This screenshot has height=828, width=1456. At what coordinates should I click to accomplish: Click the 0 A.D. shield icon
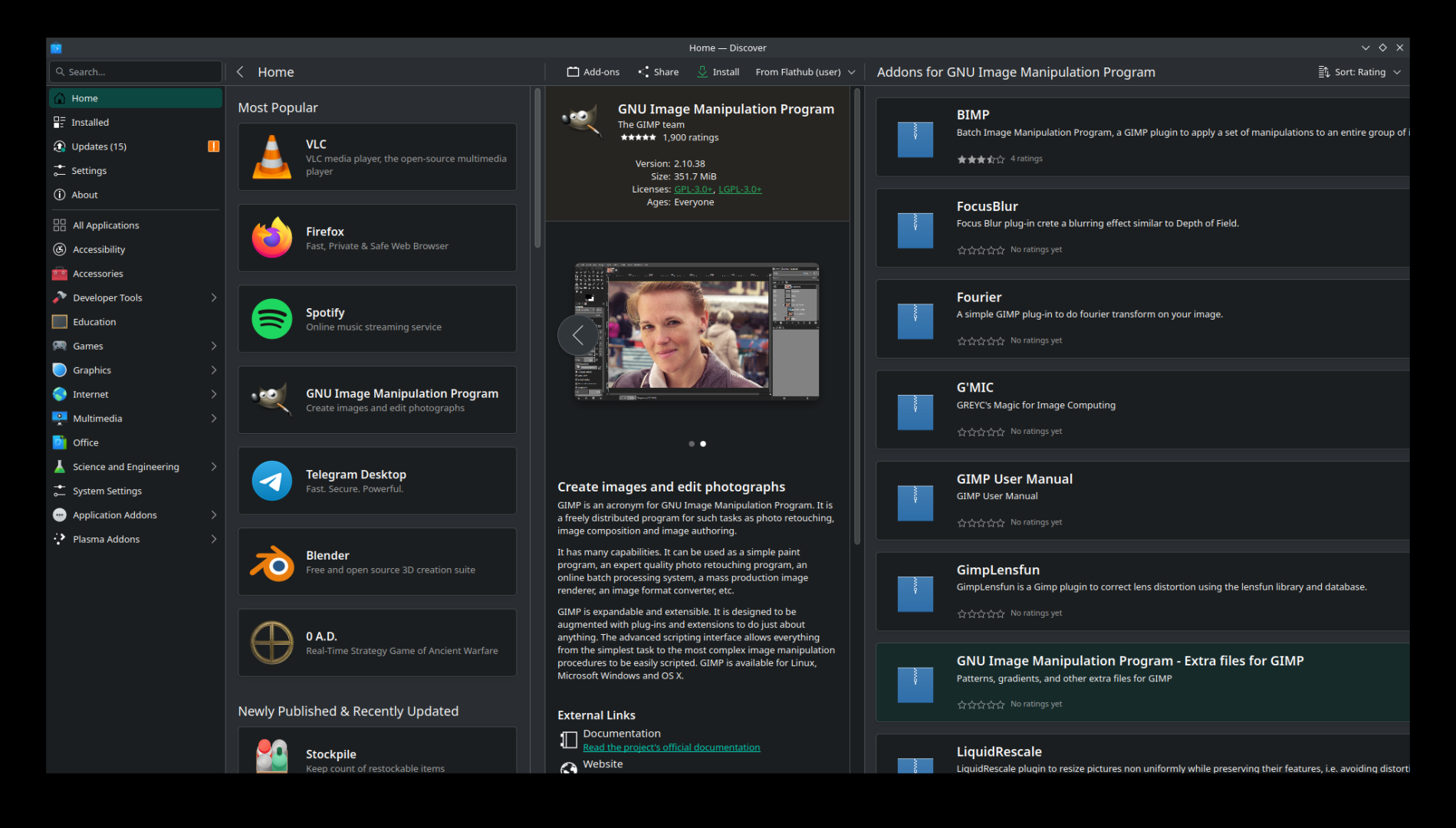tap(272, 642)
